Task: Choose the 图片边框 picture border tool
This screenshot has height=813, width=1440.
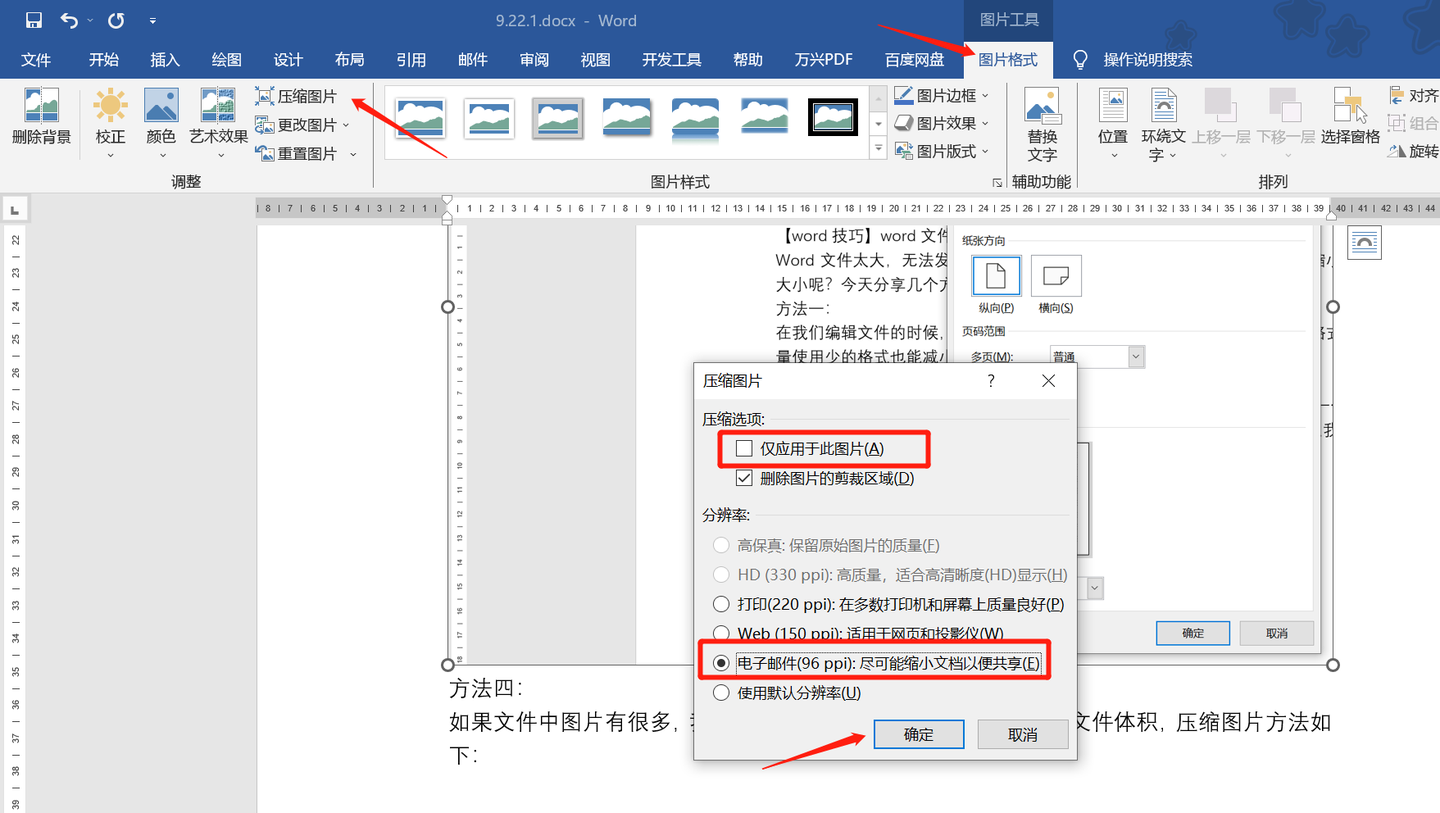Action: click(x=941, y=96)
